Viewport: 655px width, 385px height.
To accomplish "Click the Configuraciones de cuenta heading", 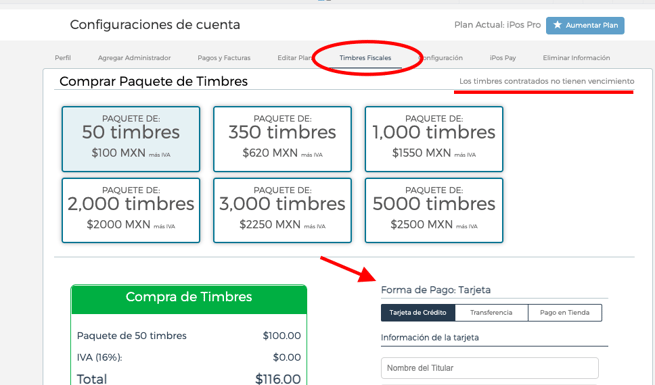I will point(155,25).
